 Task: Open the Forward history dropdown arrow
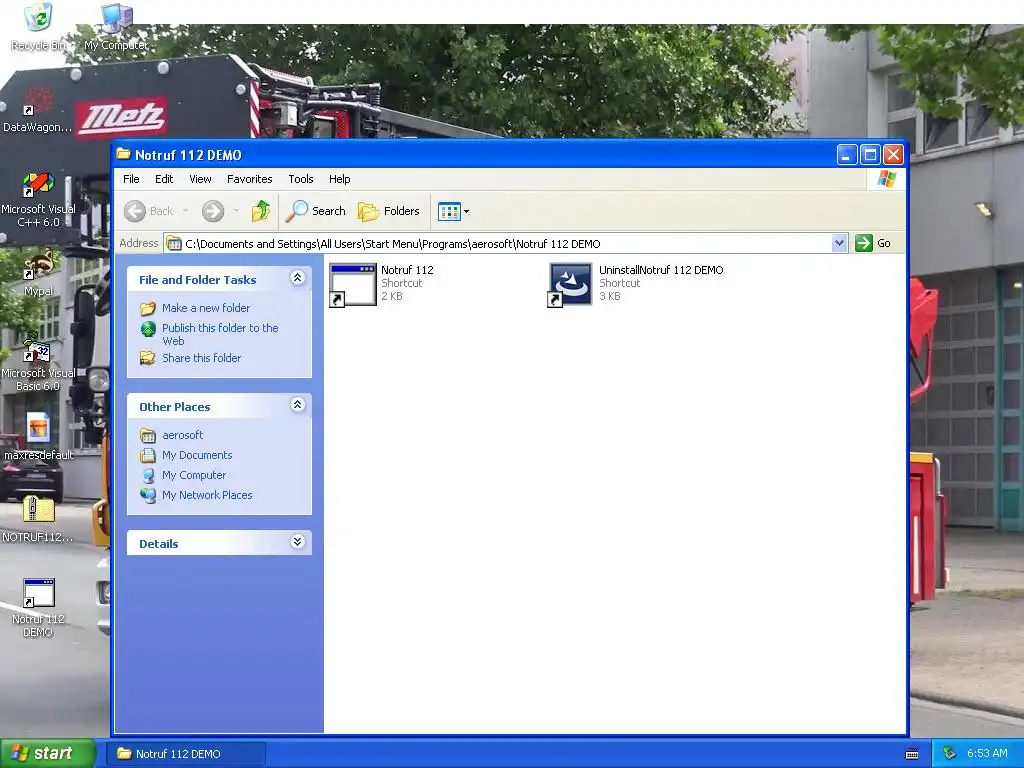236,211
